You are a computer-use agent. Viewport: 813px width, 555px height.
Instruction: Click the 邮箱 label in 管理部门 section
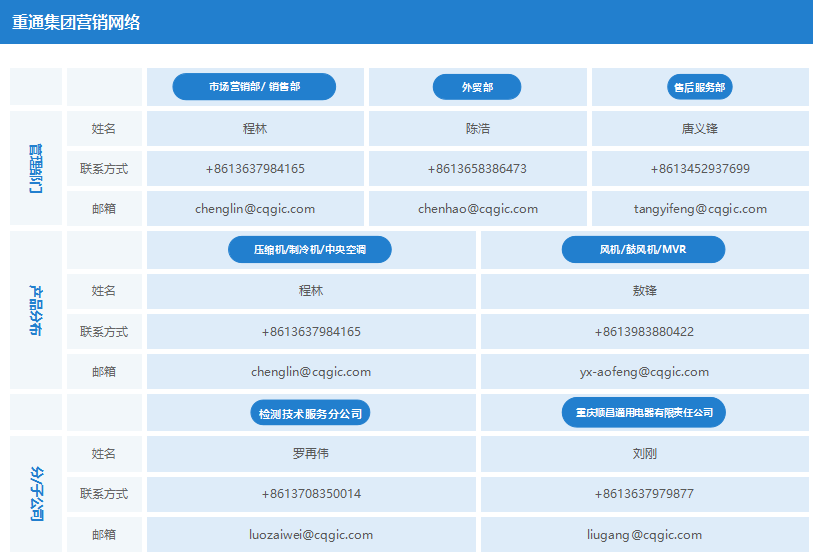point(104,209)
